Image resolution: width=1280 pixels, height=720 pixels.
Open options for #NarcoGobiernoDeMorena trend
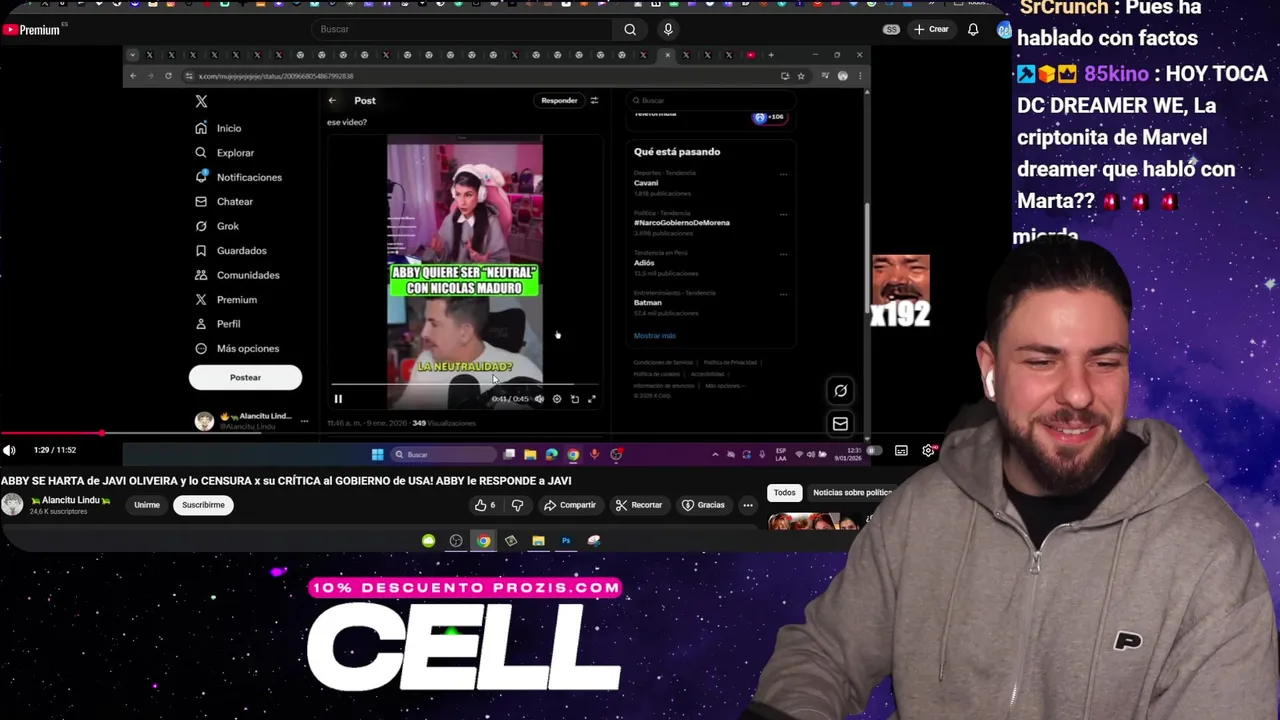(x=783, y=214)
